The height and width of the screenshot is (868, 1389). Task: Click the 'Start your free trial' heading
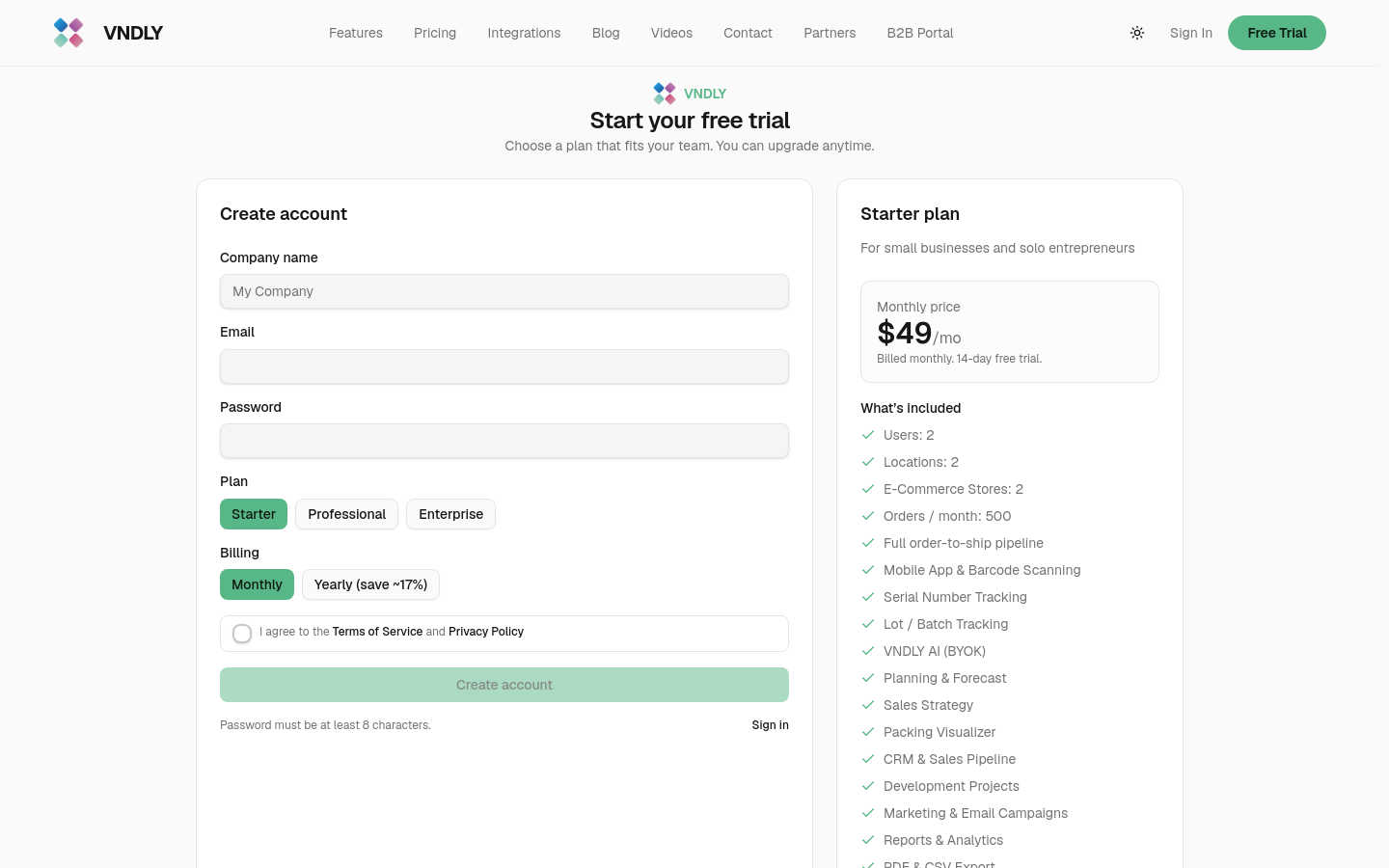point(690,121)
